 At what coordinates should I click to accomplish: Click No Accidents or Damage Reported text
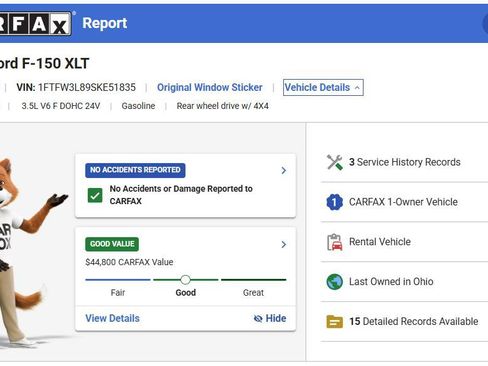click(181, 195)
